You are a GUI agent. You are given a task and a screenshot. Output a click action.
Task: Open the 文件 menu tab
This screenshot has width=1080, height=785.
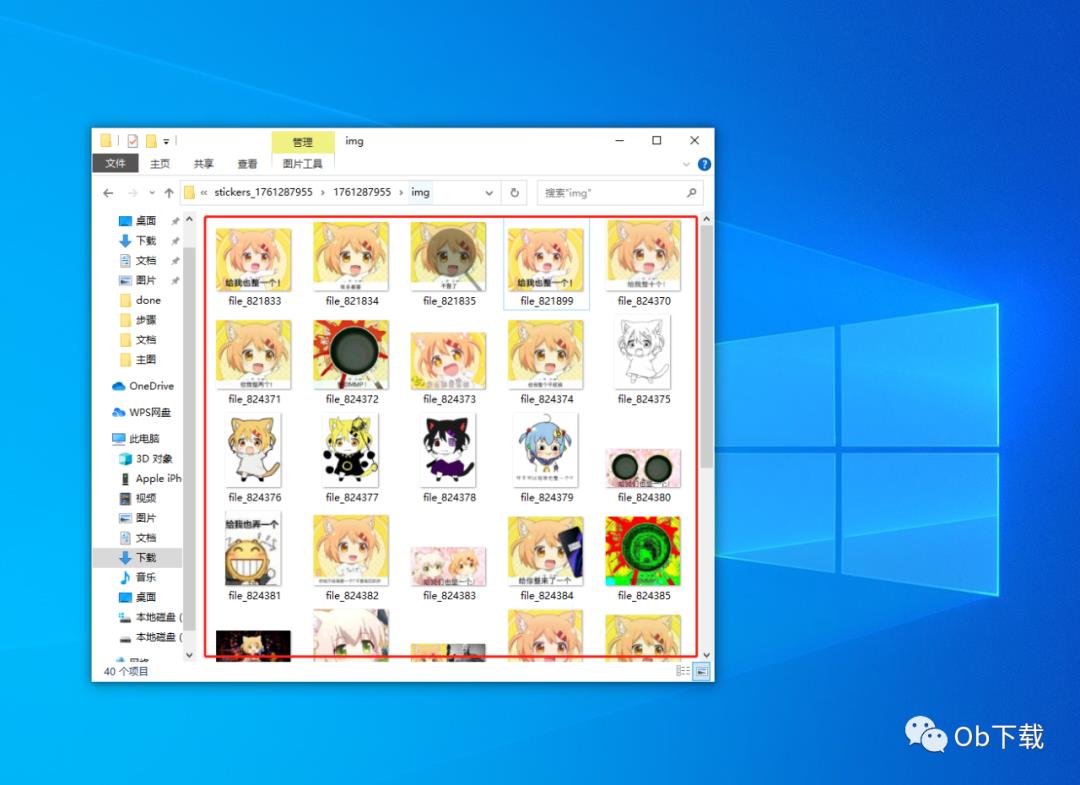click(116, 163)
